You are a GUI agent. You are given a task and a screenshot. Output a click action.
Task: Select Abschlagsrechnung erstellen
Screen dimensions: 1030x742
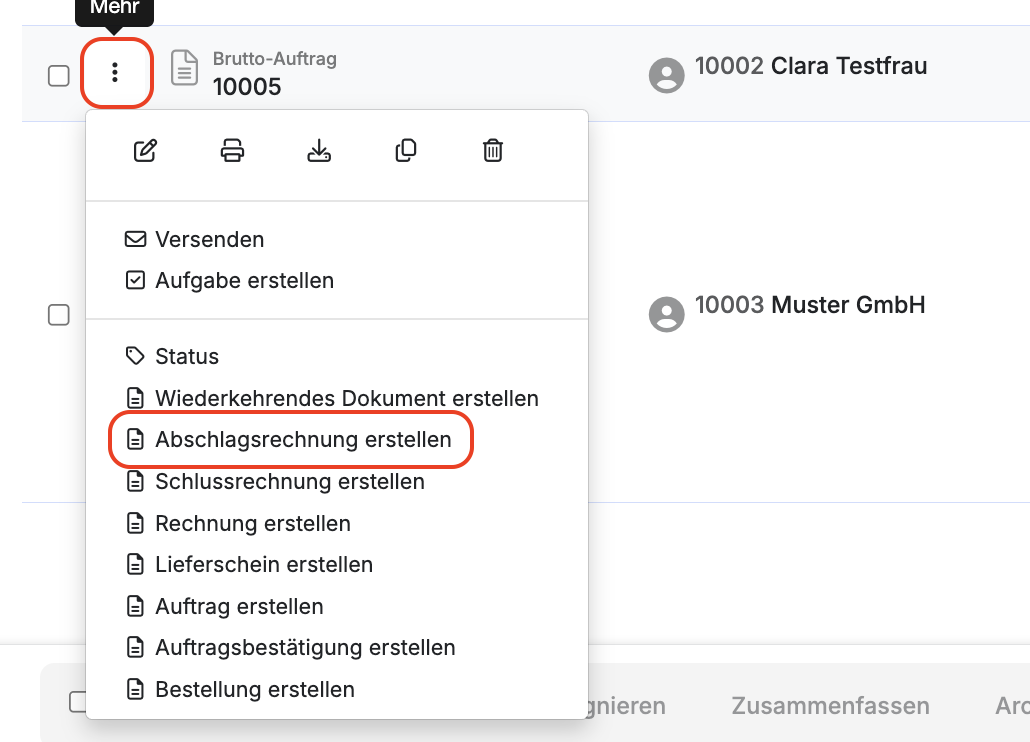tap(302, 440)
